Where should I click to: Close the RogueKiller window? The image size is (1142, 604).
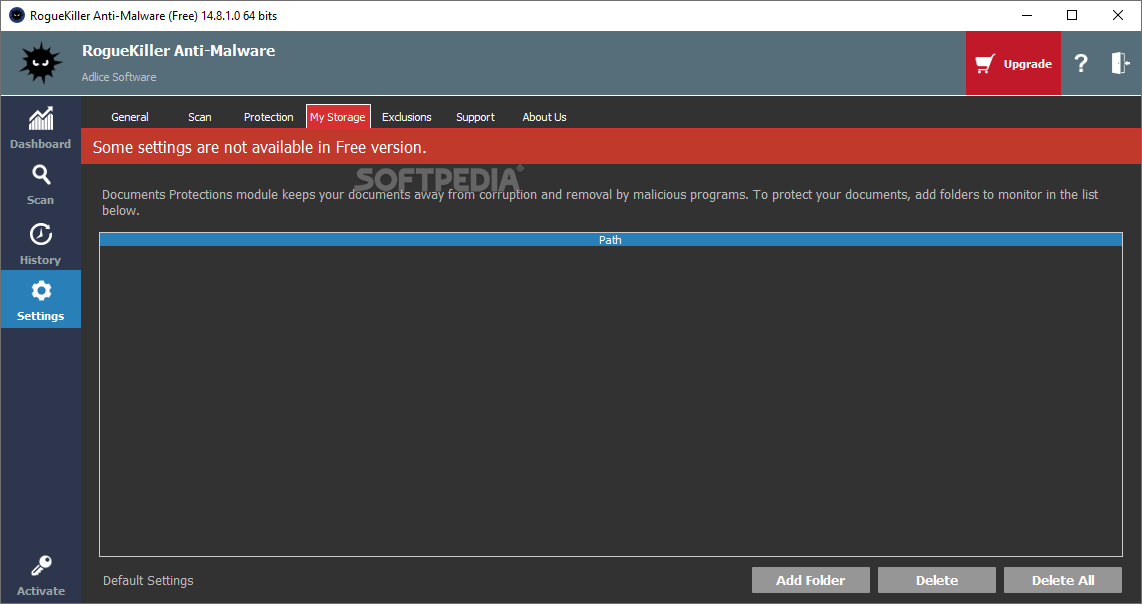[1118, 15]
